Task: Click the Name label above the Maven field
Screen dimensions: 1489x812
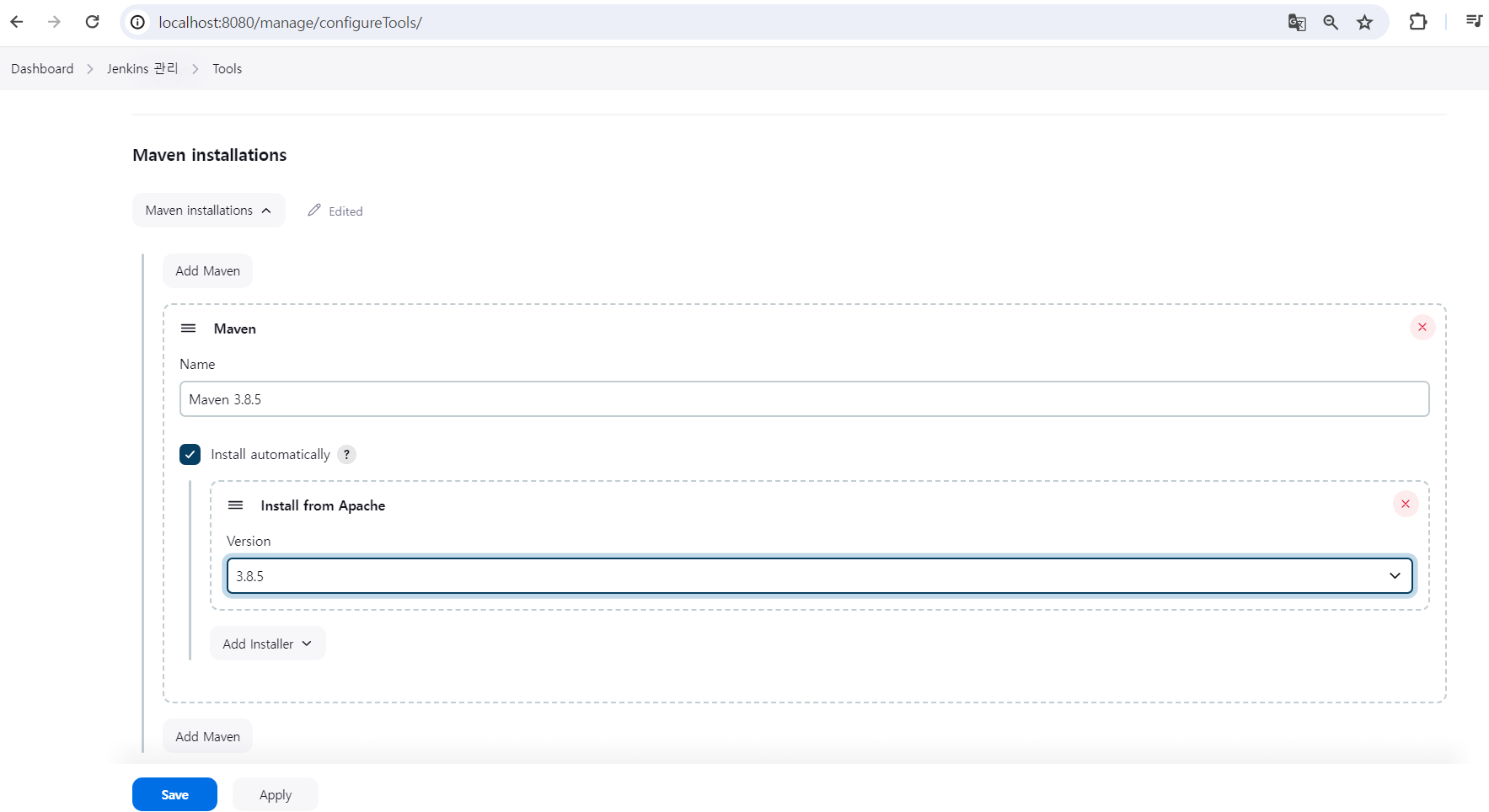Action: (x=197, y=365)
